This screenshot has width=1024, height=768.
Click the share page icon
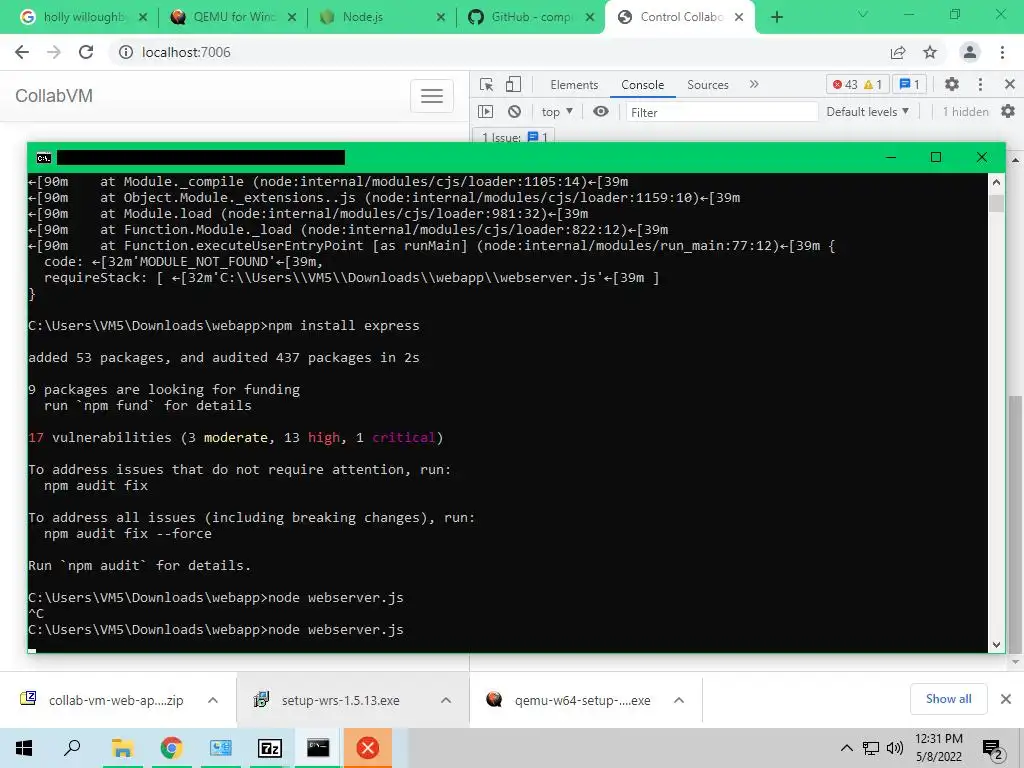[x=898, y=52]
